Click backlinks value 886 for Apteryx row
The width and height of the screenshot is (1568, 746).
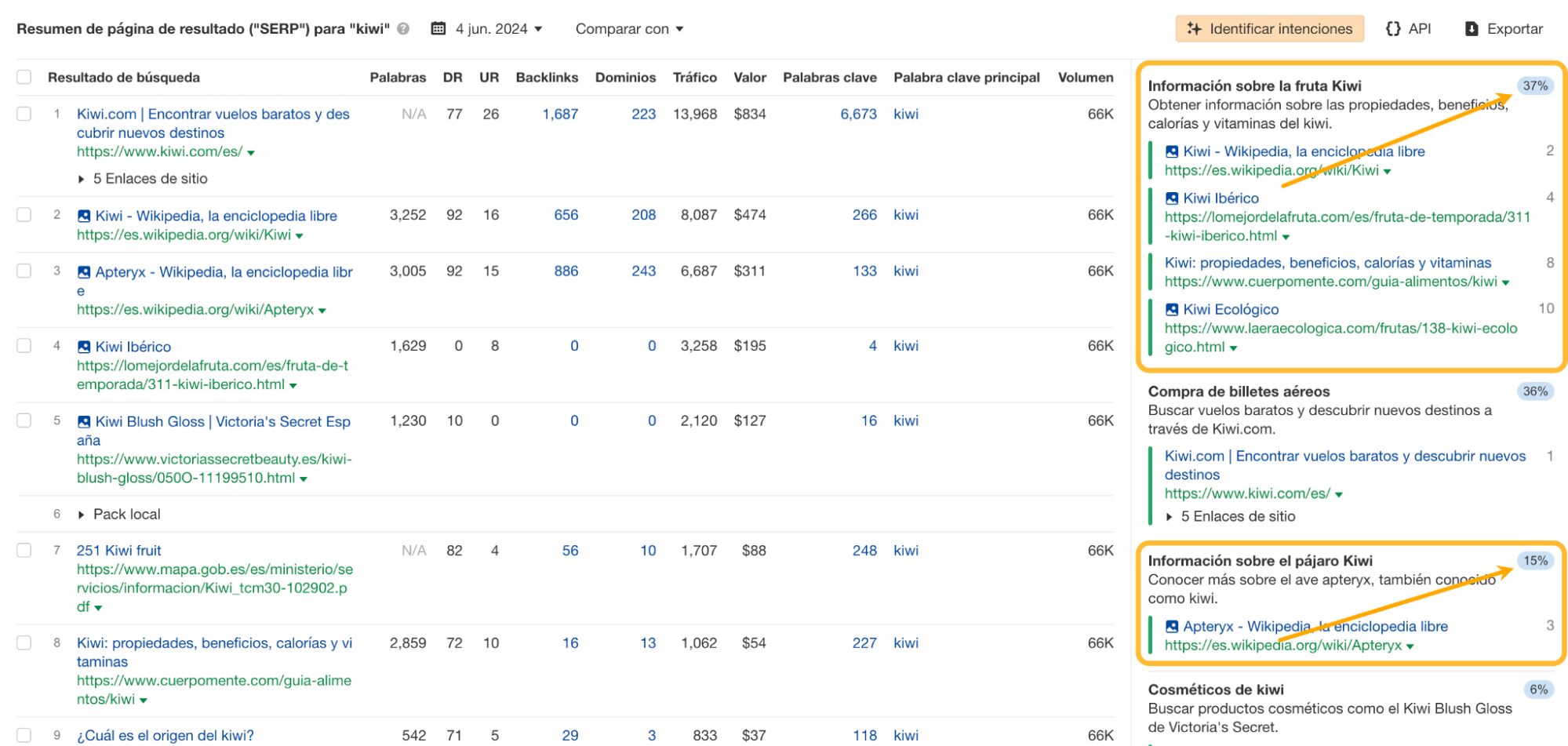pos(566,271)
